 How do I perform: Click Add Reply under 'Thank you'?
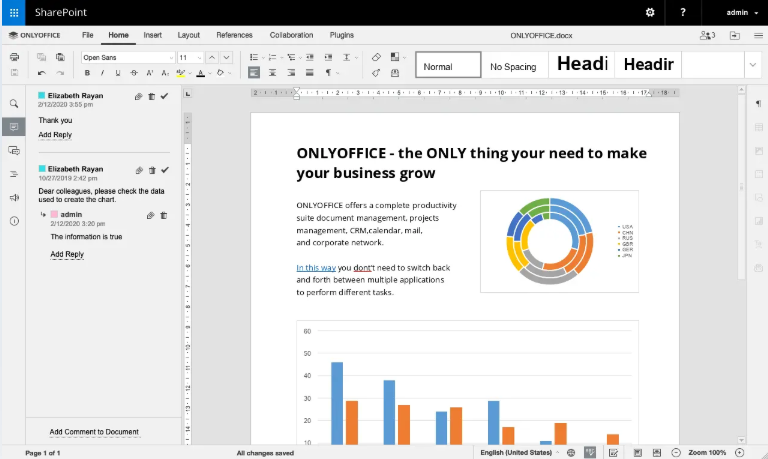(x=55, y=135)
